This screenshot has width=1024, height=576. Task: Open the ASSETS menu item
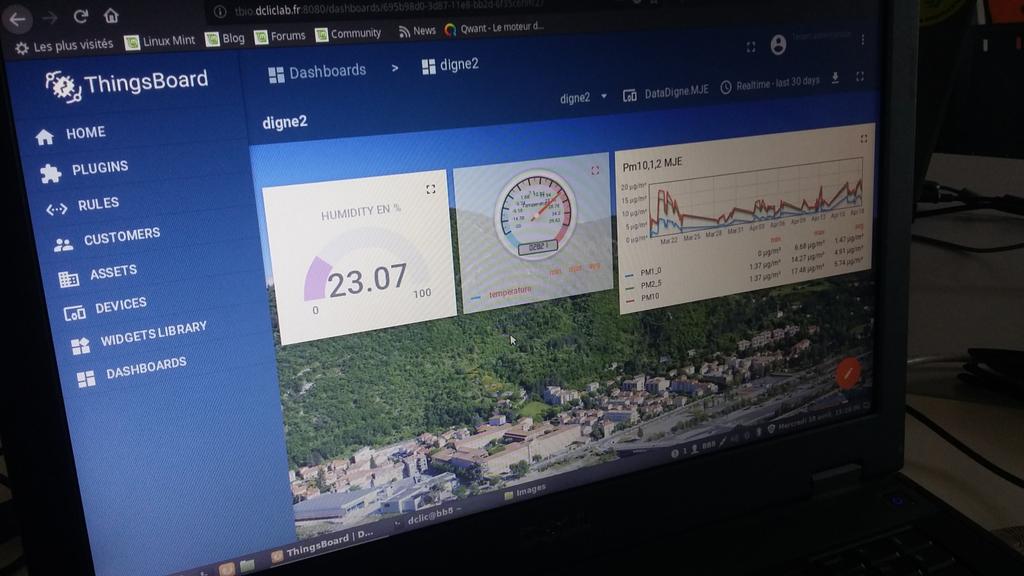click(97, 274)
